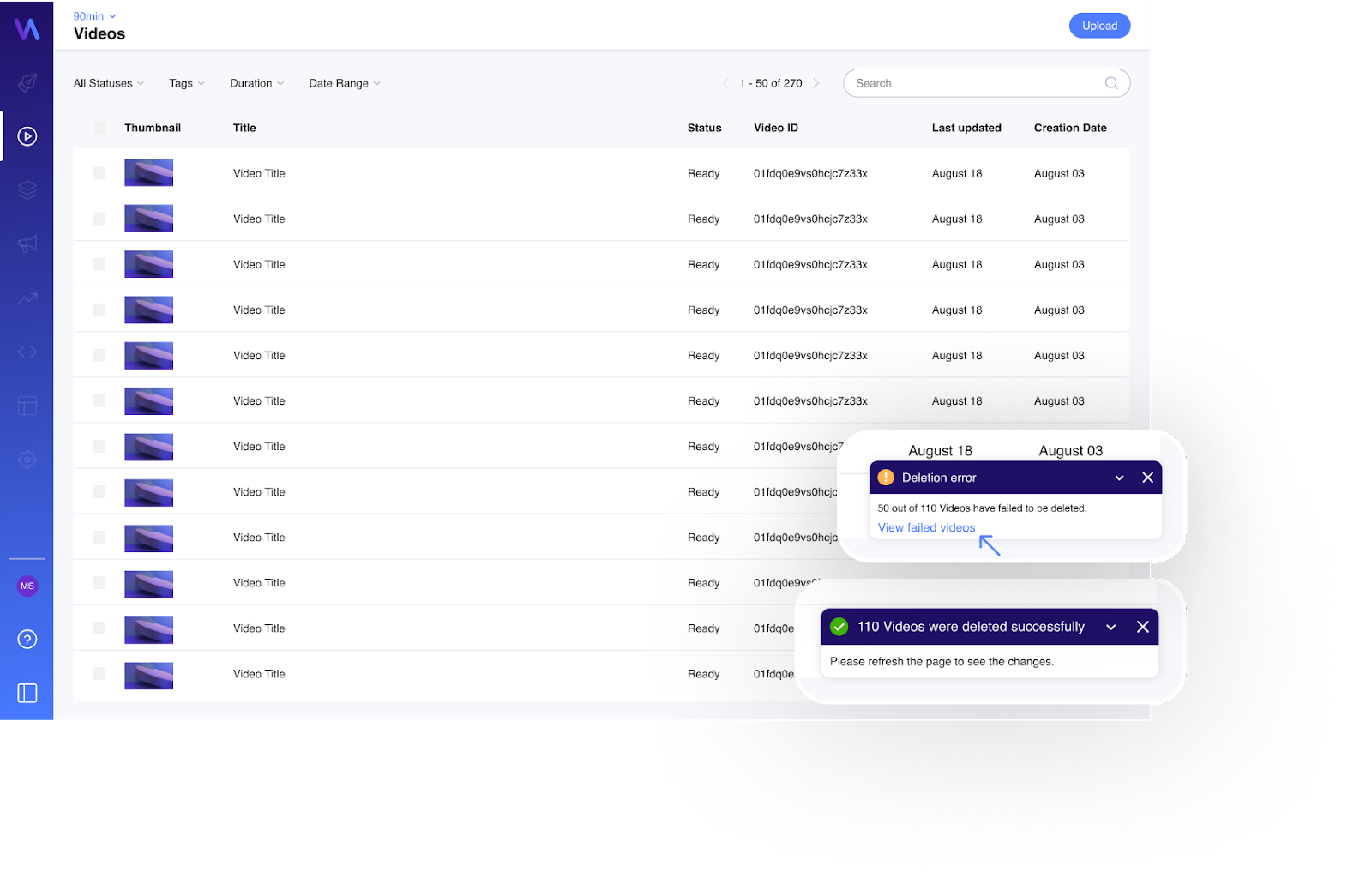The image size is (1372, 890).
Task: Open the All Statuses filter
Action: (x=109, y=83)
